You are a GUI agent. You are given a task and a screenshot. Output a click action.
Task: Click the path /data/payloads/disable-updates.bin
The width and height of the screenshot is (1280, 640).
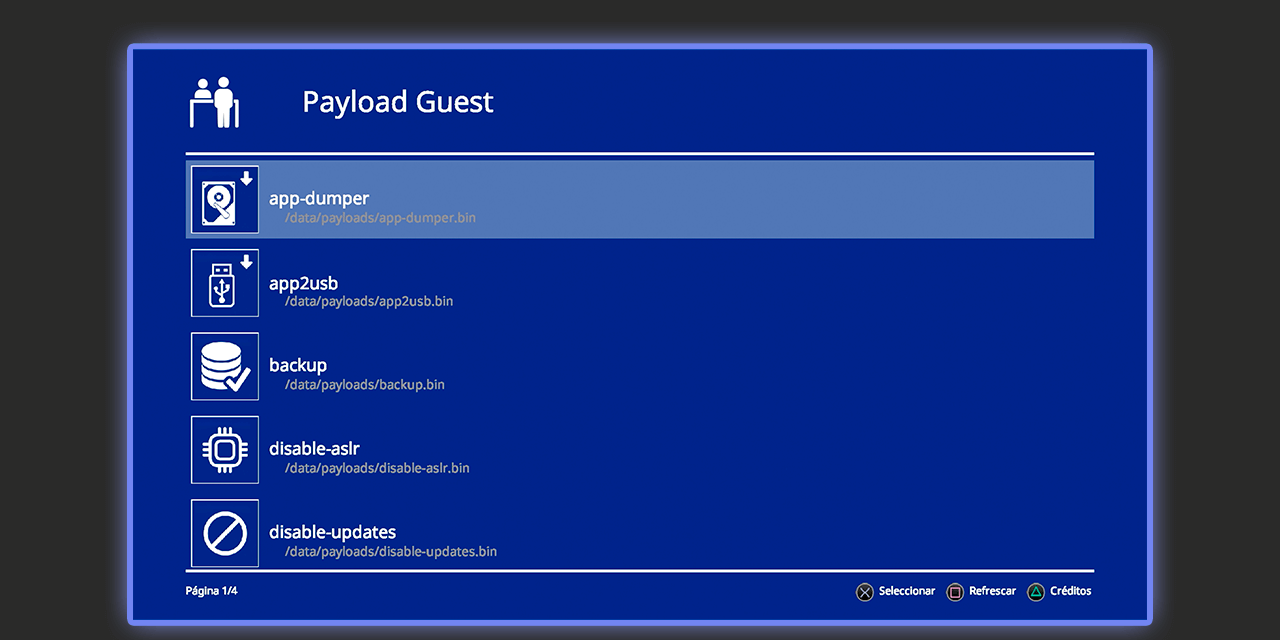(x=391, y=551)
